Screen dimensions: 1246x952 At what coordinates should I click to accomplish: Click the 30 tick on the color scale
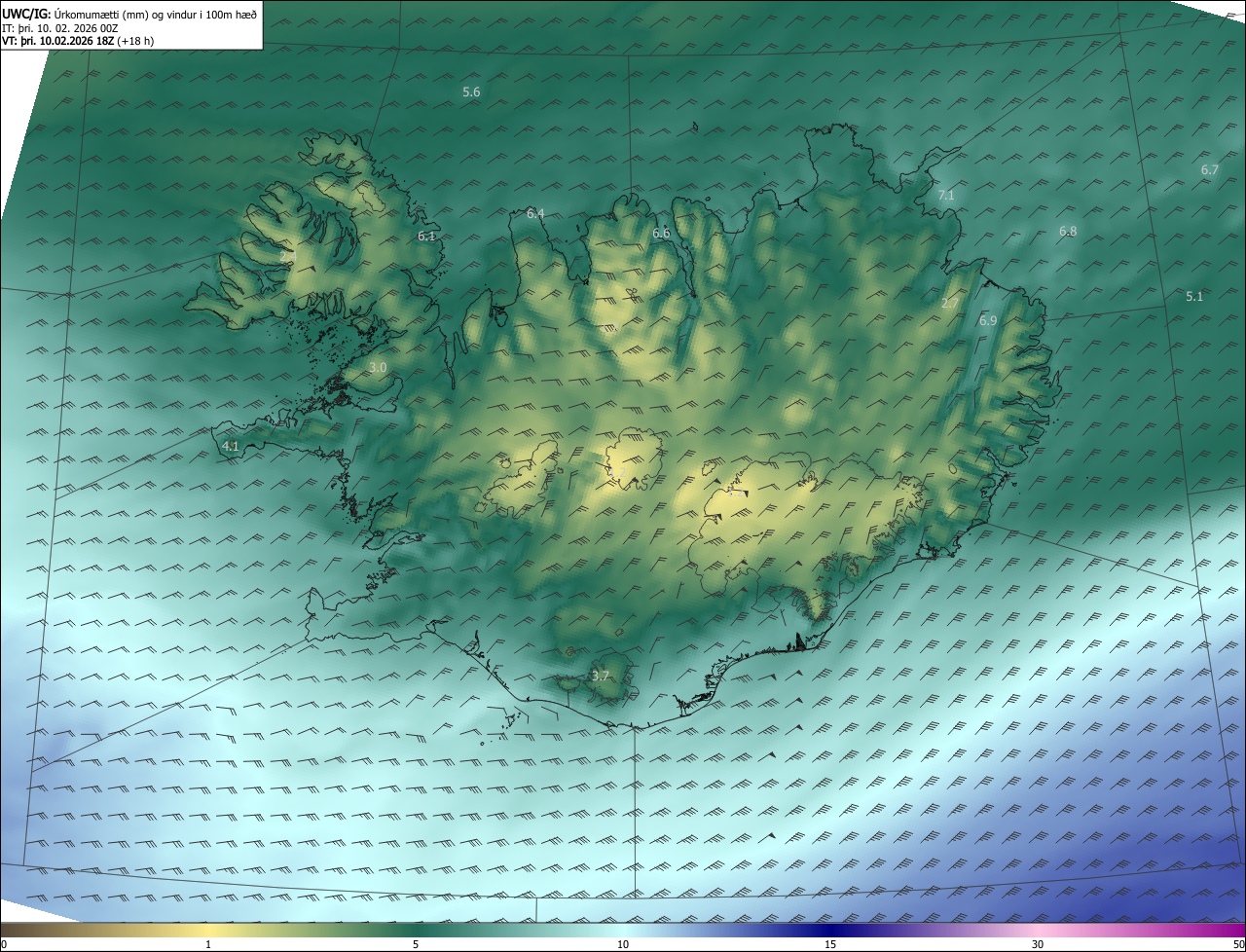[x=1038, y=944]
